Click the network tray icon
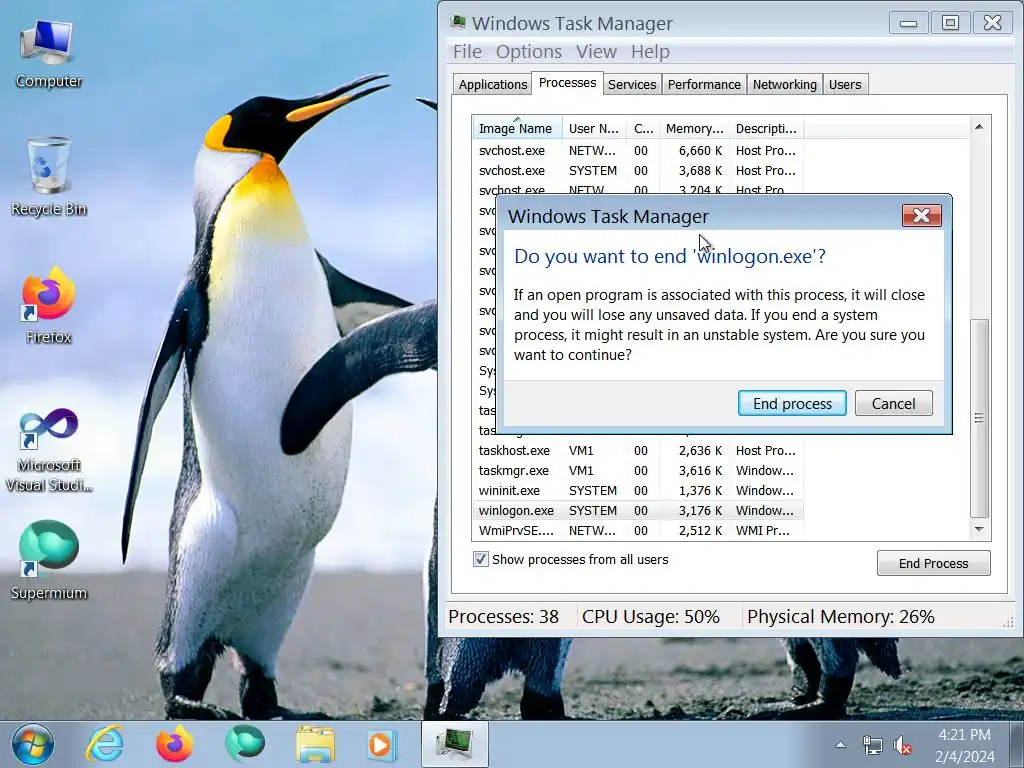Screen dimensions: 1024x768 [x=872, y=744]
